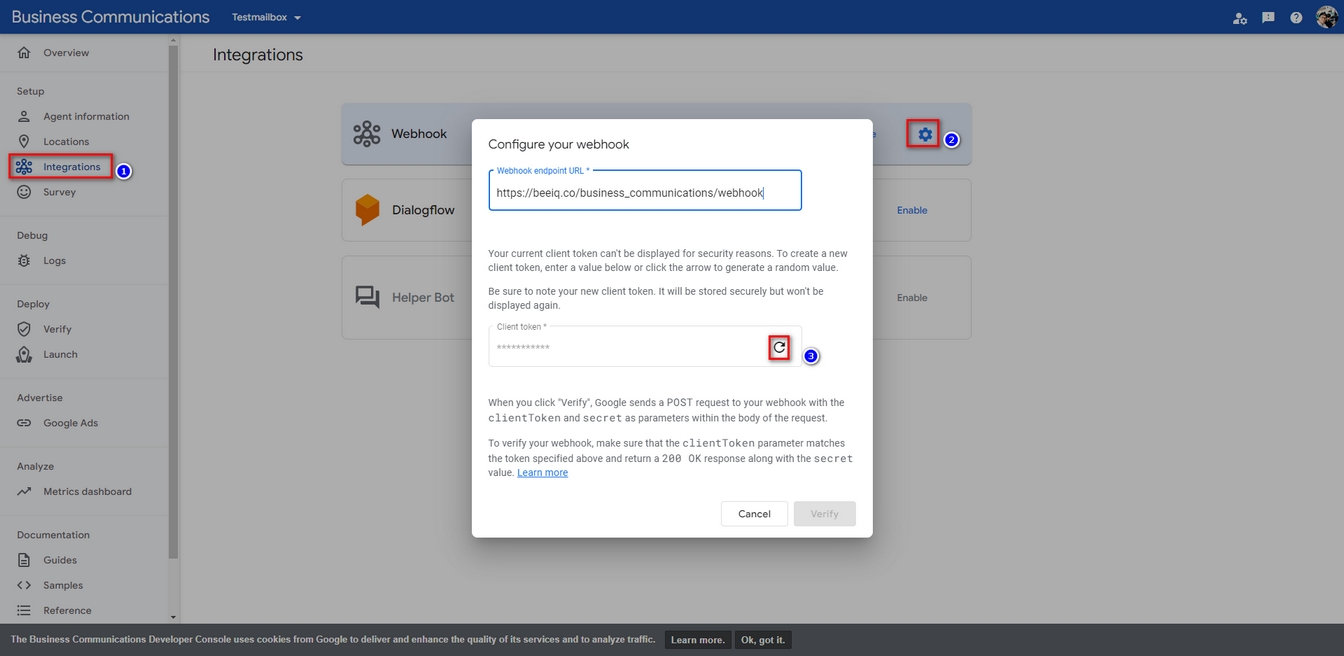Expand the Testmailbox agent dropdown
This screenshot has width=1344, height=656.
click(x=266, y=17)
